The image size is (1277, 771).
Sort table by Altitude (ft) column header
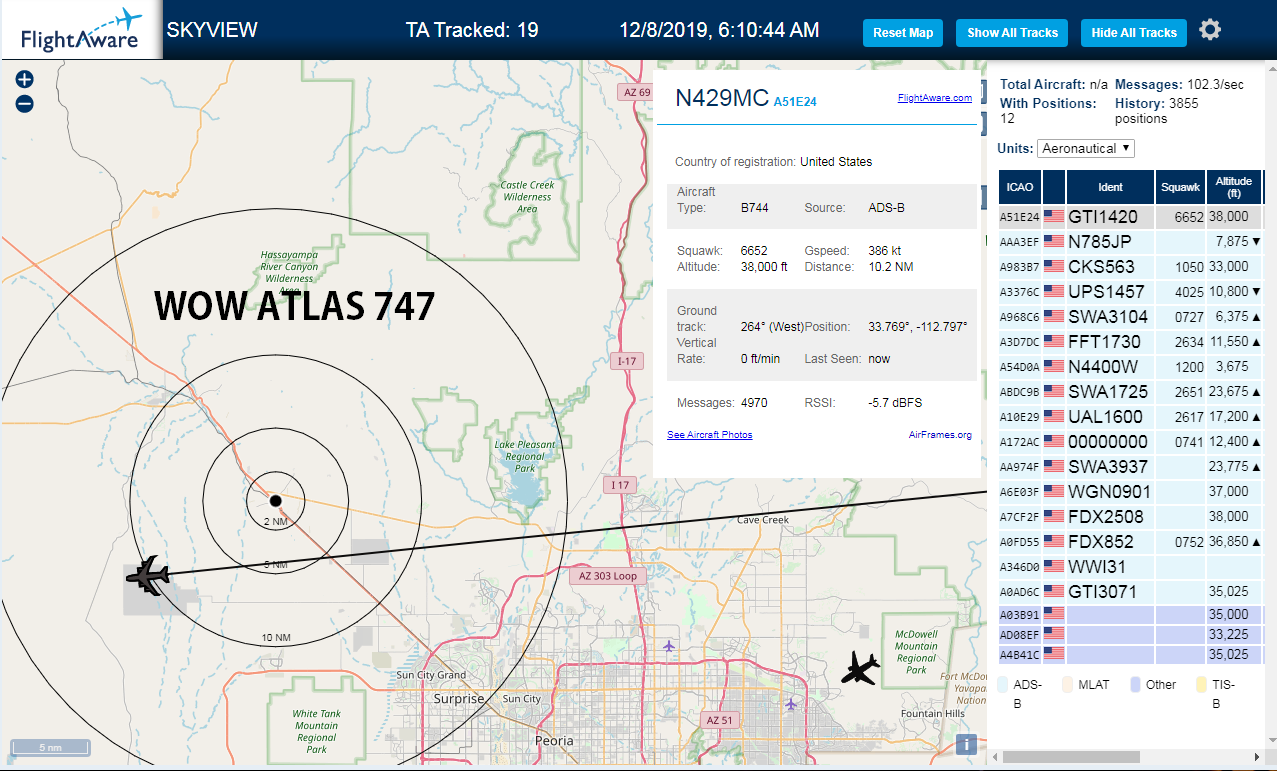(x=1234, y=187)
